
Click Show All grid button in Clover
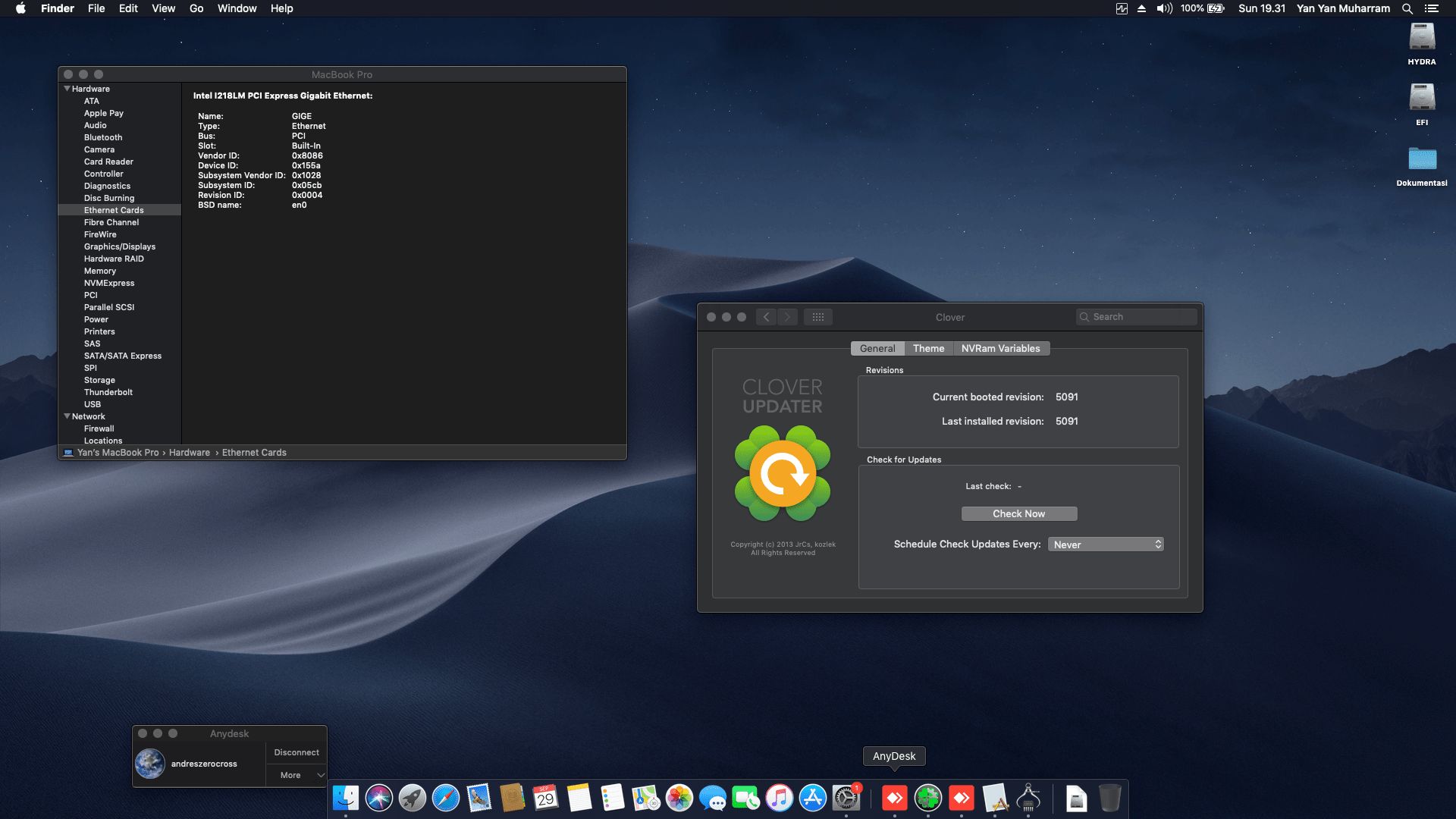coord(817,317)
